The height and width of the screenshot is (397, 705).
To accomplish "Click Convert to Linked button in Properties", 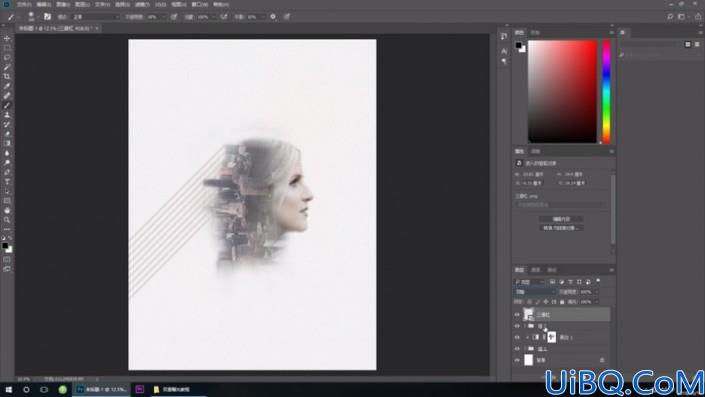I will coord(561,228).
